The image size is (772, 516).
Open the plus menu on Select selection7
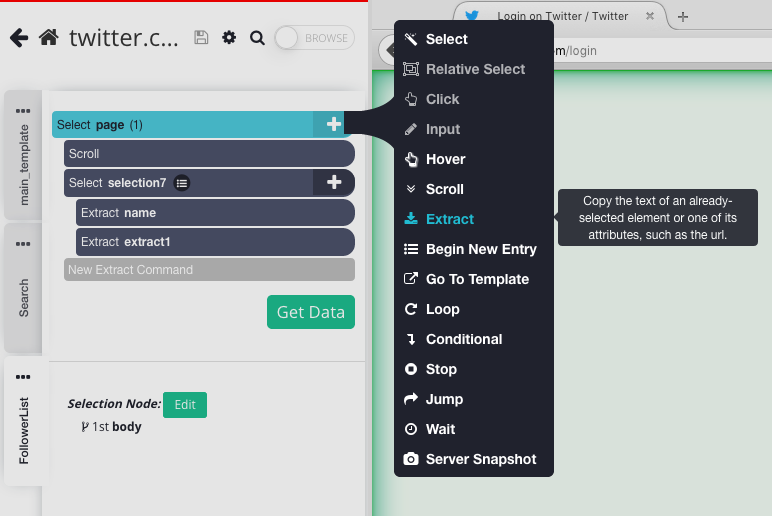coord(334,183)
